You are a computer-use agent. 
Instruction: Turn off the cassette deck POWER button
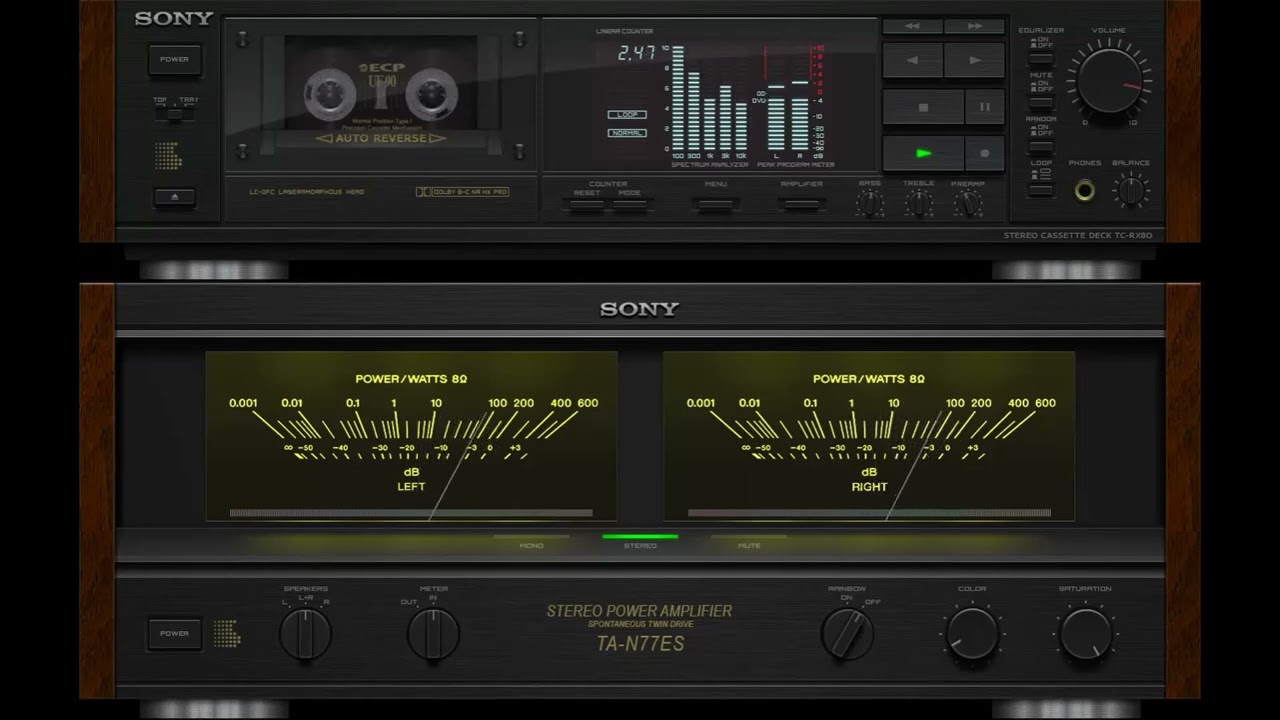pos(174,59)
